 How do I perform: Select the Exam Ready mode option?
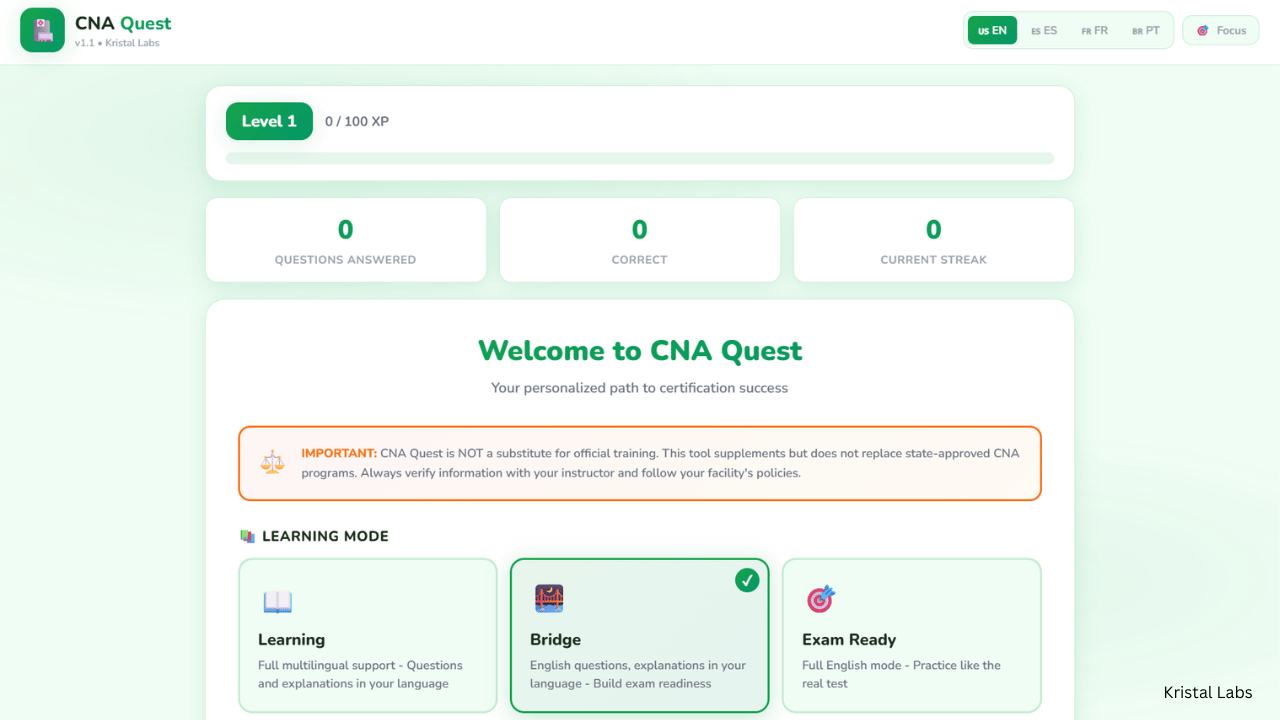911,635
